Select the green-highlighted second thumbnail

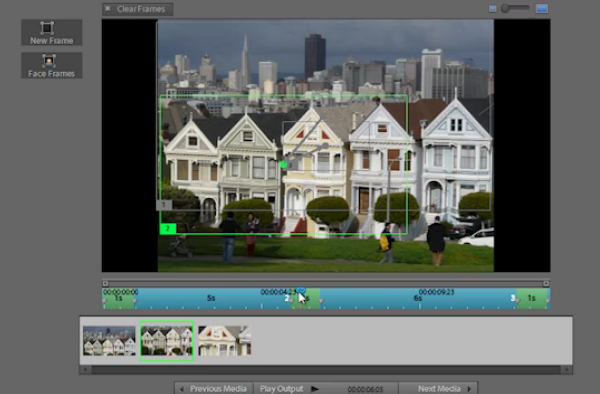point(167,341)
